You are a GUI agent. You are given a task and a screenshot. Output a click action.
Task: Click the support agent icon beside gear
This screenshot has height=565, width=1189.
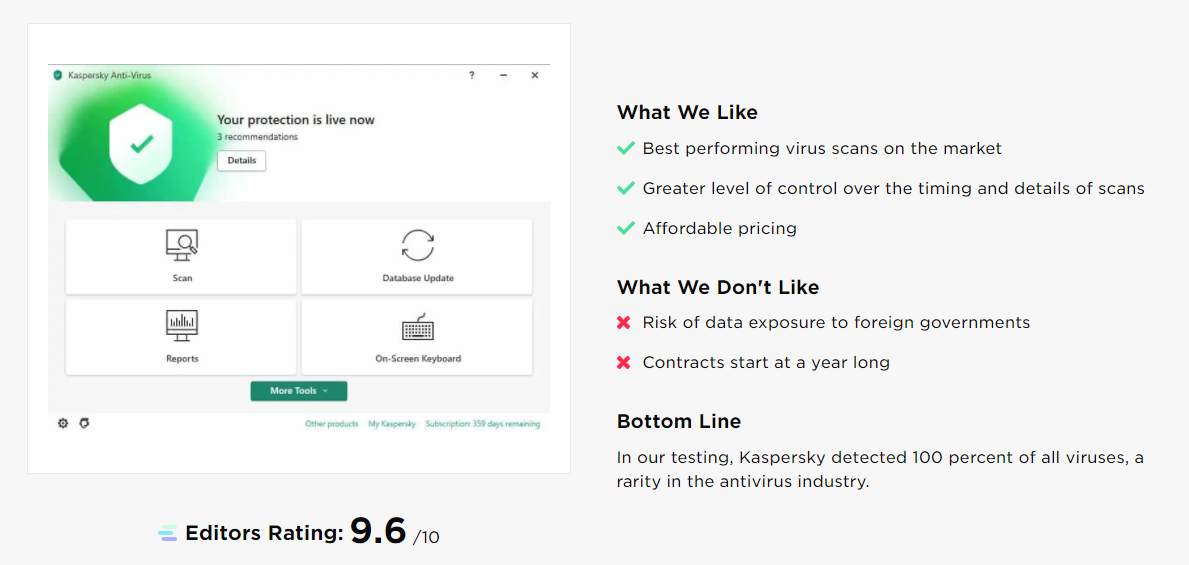(84, 423)
